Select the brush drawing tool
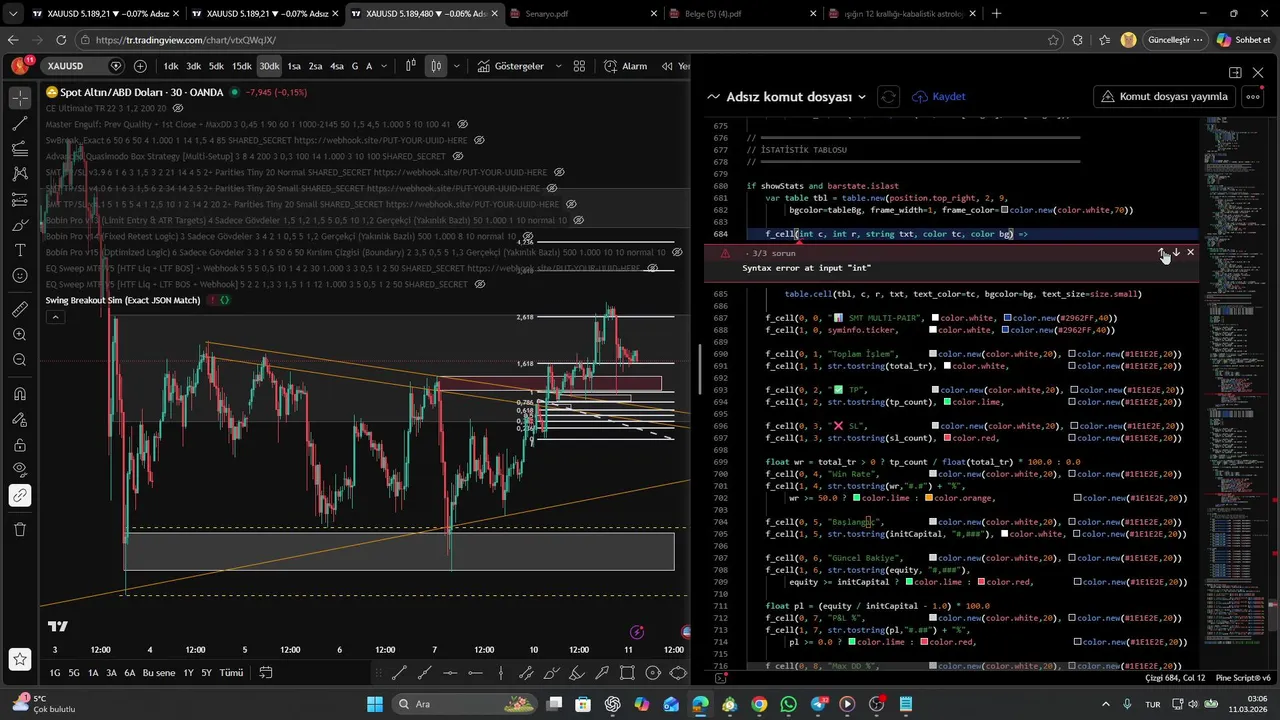This screenshot has height=720, width=1280. pyautogui.click(x=20, y=224)
